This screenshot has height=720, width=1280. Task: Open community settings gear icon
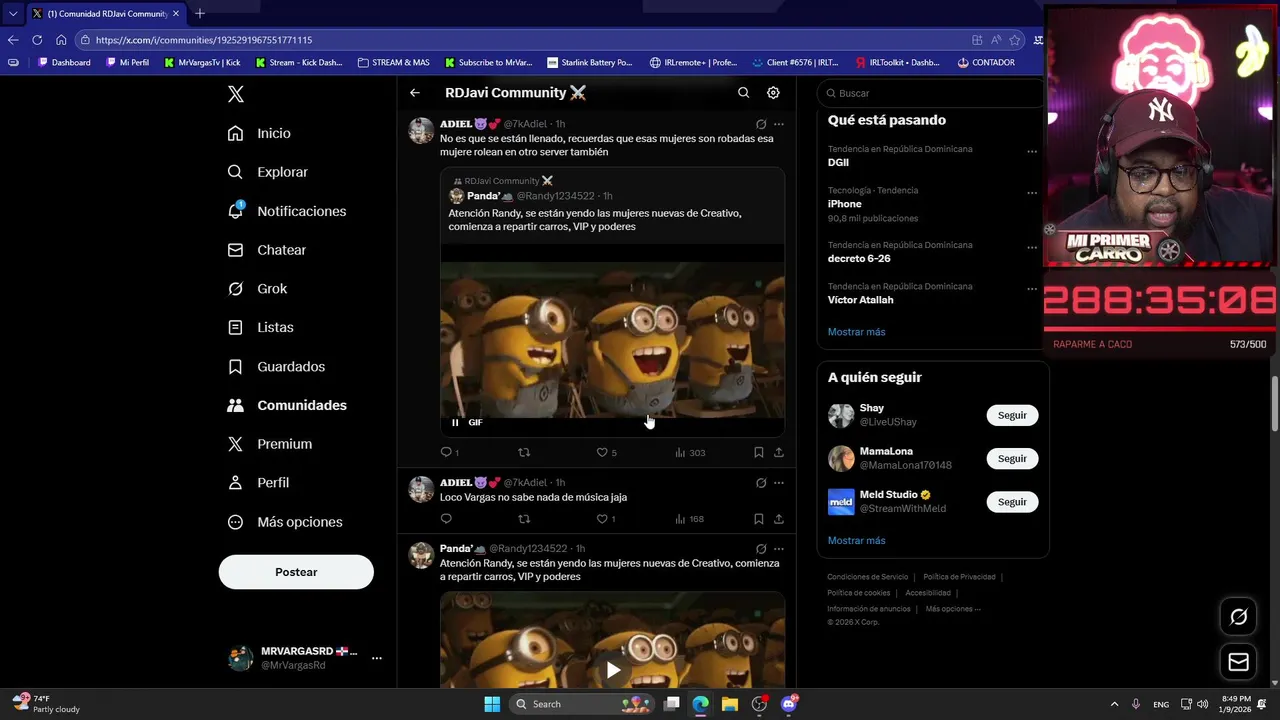773,92
